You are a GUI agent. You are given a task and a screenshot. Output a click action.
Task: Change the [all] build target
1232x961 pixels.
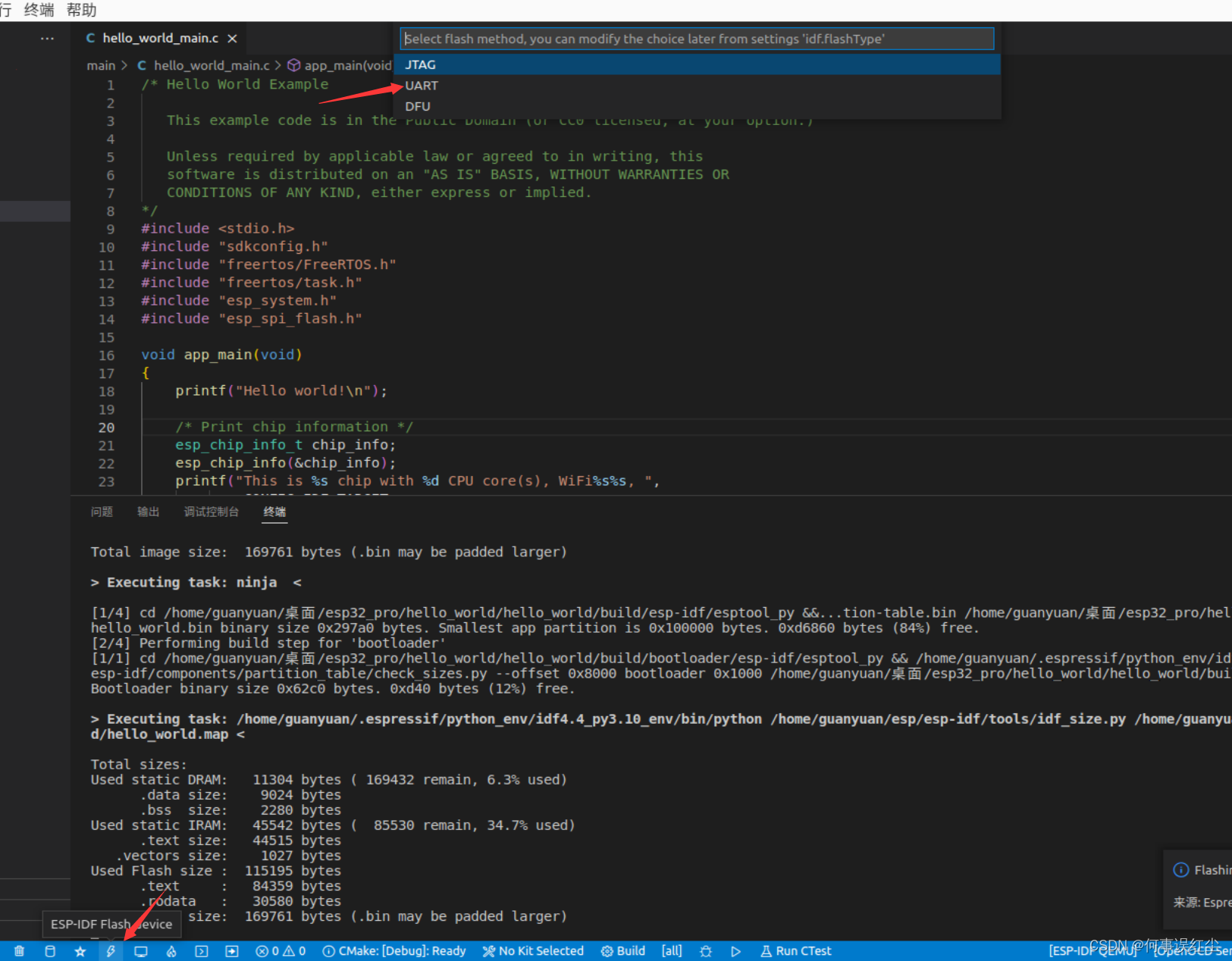[672, 951]
